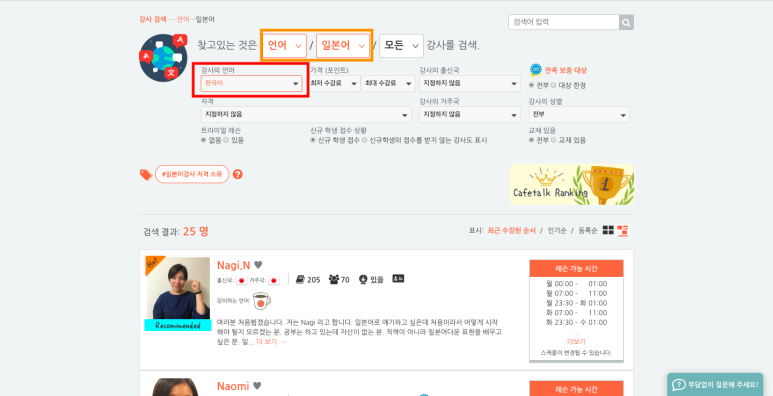This screenshot has height=396, width=773.
Task: Click the 검색어 입력 search field
Action: (x=563, y=22)
